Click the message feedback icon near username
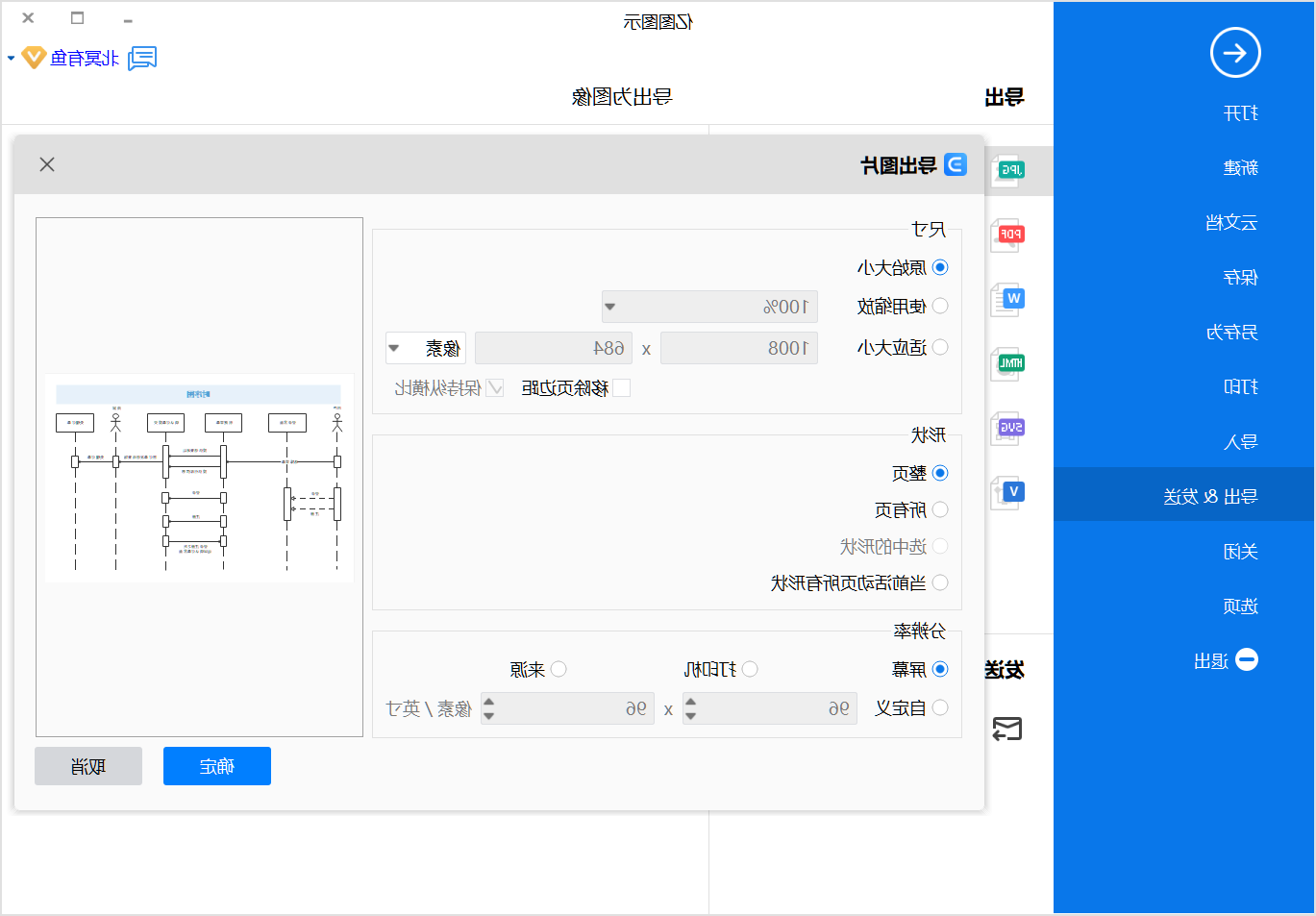 click(142, 59)
